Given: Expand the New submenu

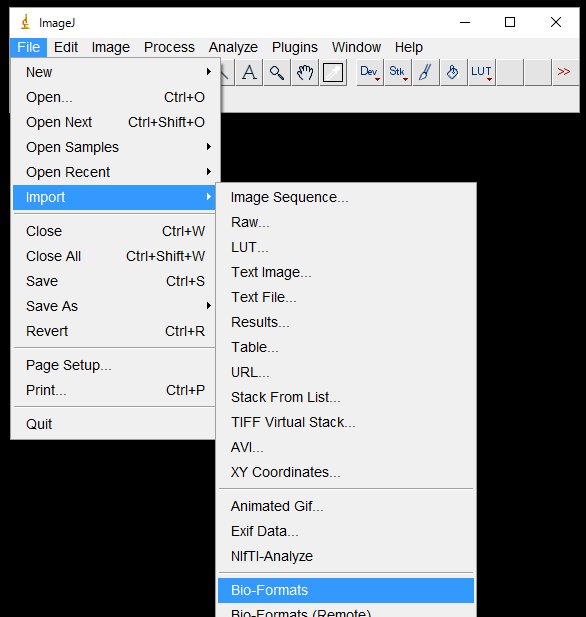Looking at the screenshot, I should click(x=114, y=72).
